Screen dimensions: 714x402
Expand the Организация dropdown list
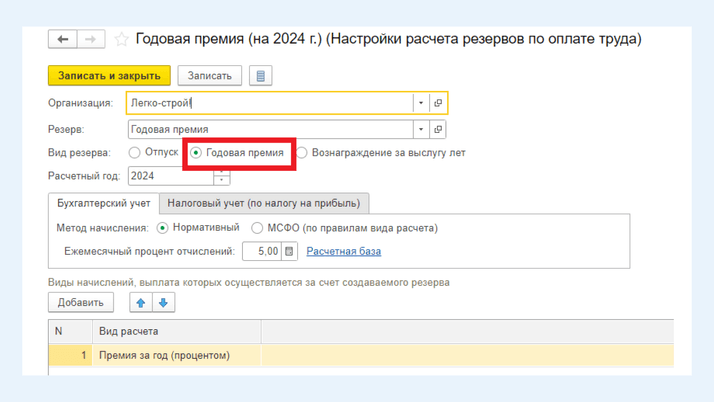[421, 103]
